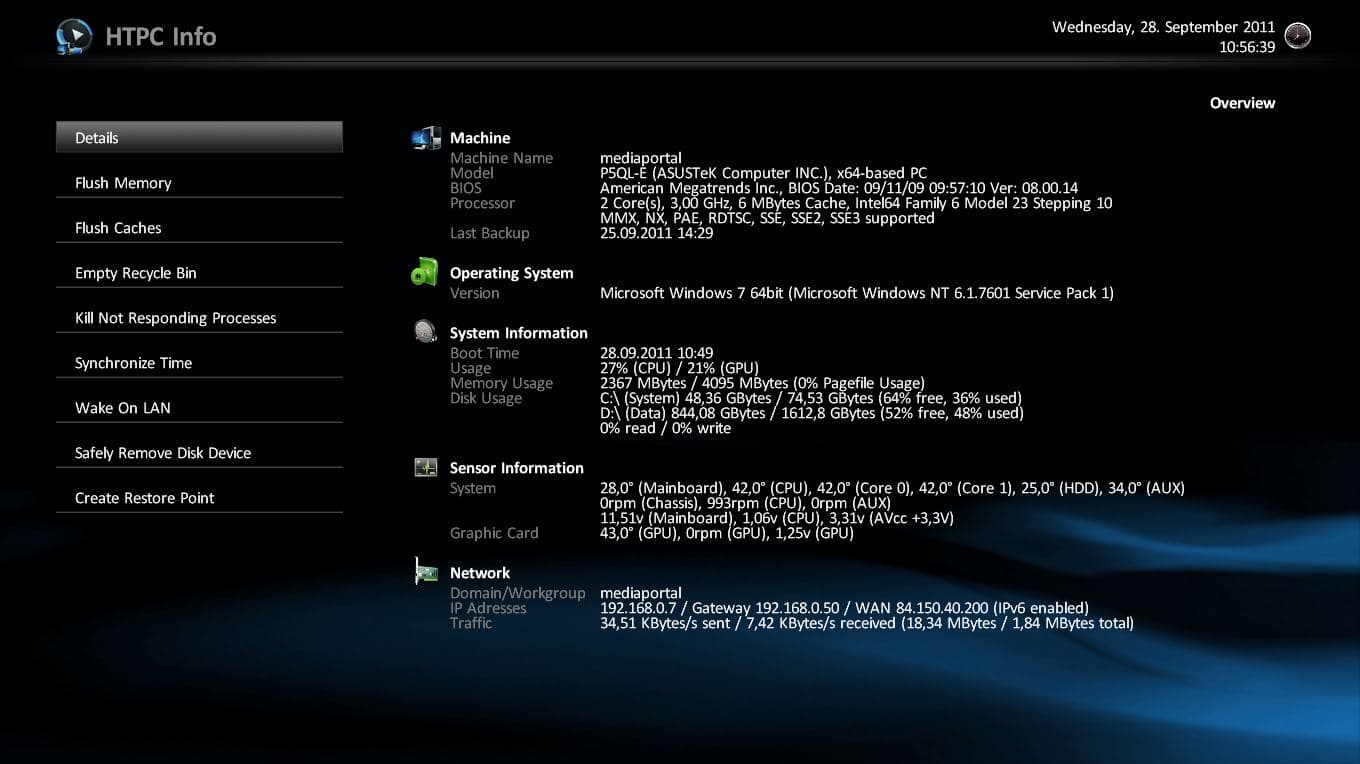This screenshot has height=764, width=1360.
Task: Click the D:\ (Data) disk line
Action: (812, 413)
